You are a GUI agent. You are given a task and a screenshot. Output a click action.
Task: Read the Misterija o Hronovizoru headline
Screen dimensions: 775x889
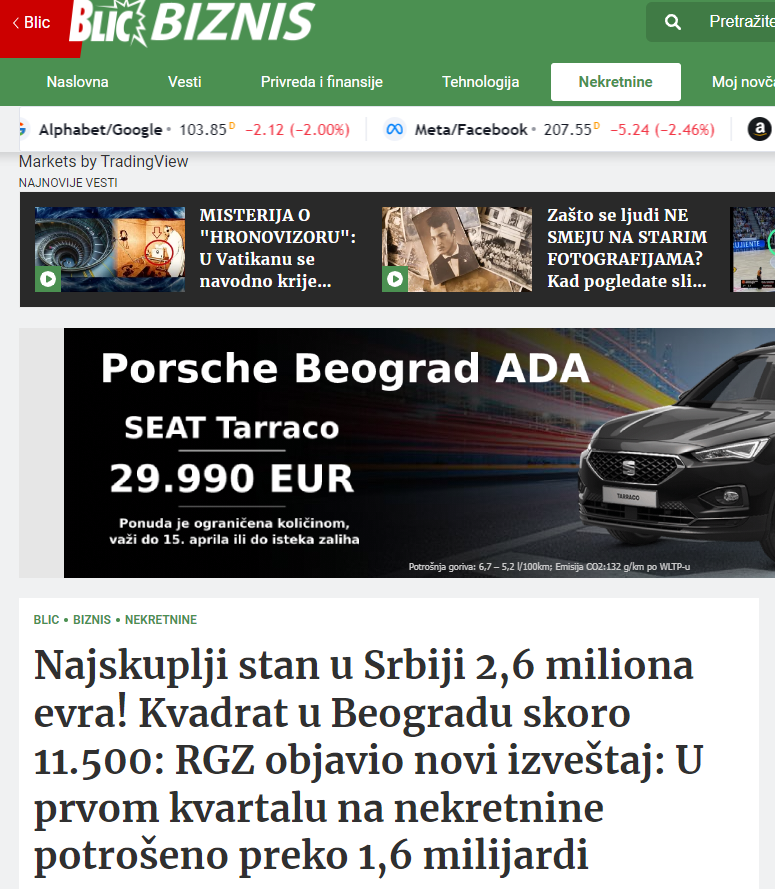tap(278, 248)
